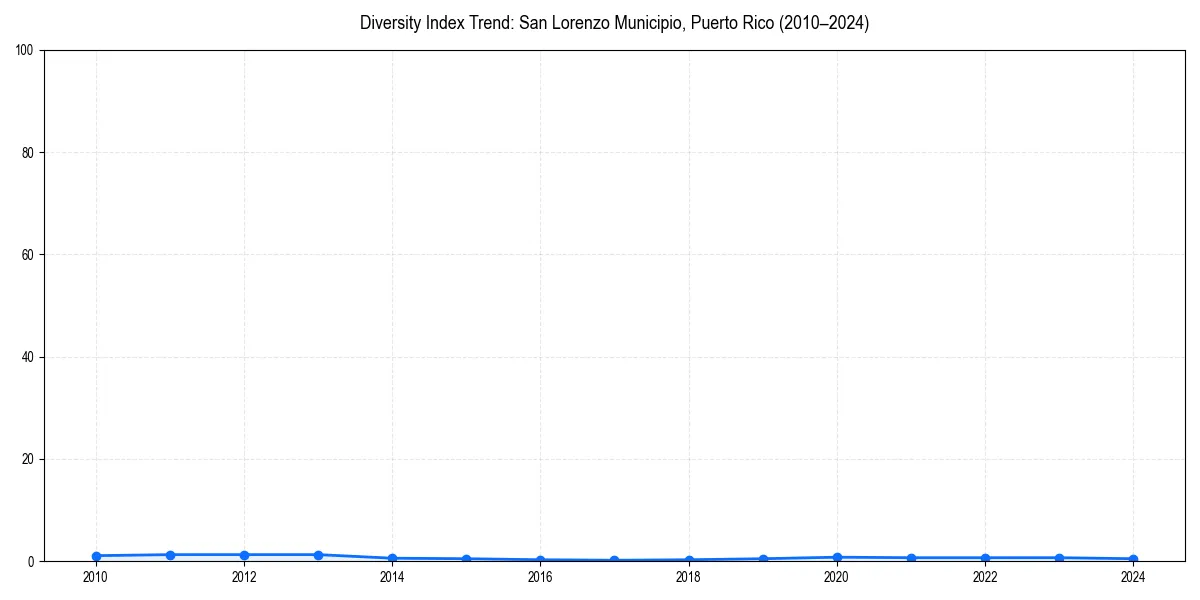
Task: Click the 2012 data point on the trend line
Action: (243, 553)
